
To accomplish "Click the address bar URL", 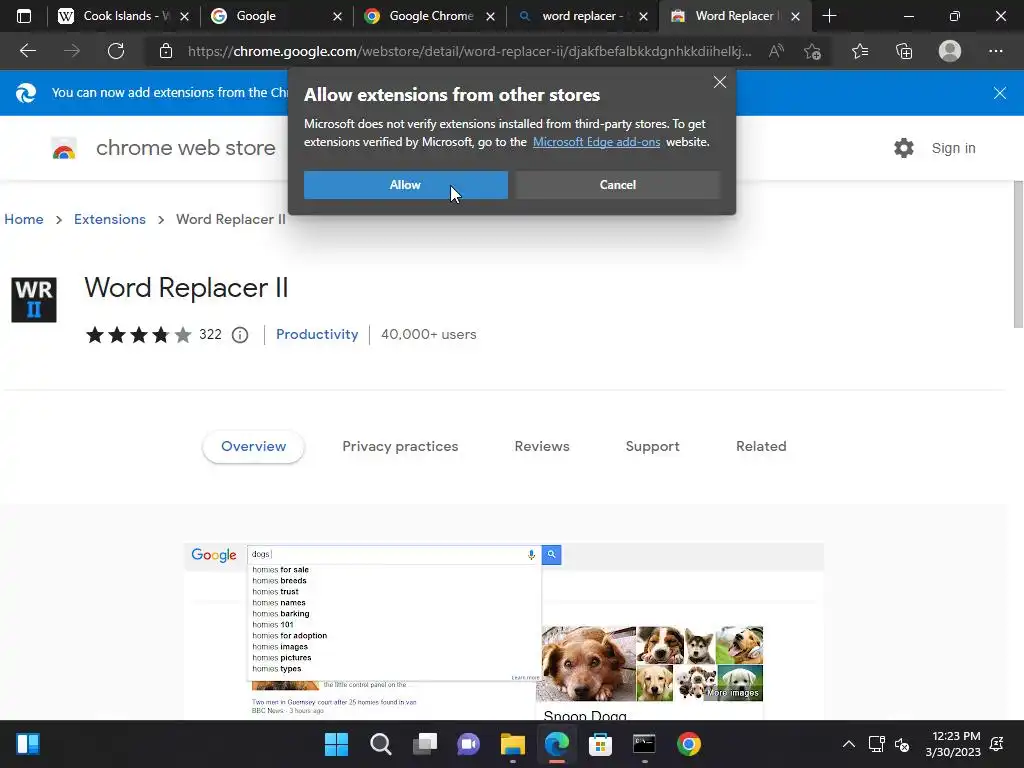I will [469, 51].
